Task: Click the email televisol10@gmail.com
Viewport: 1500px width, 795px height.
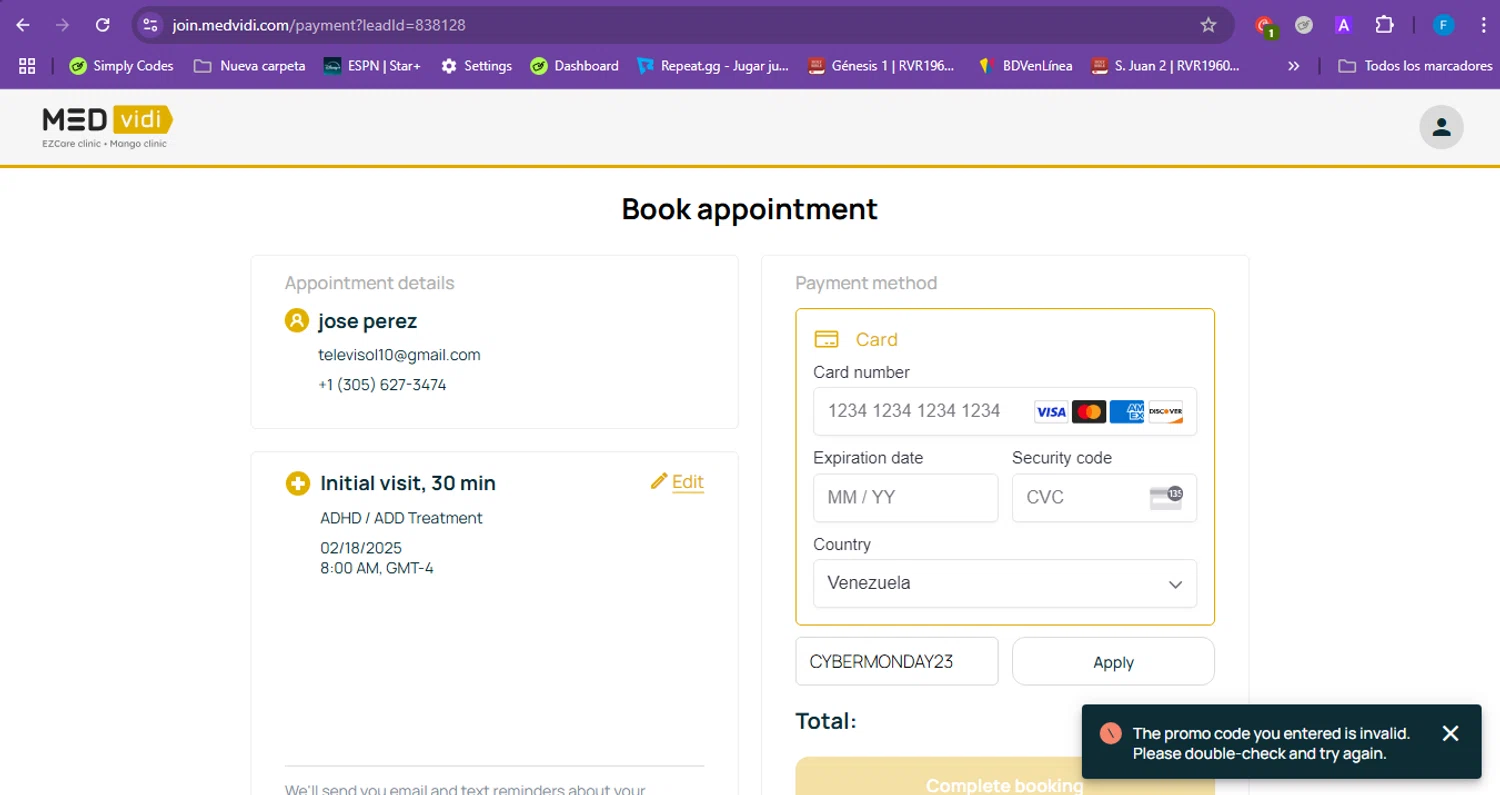Action: (x=399, y=355)
